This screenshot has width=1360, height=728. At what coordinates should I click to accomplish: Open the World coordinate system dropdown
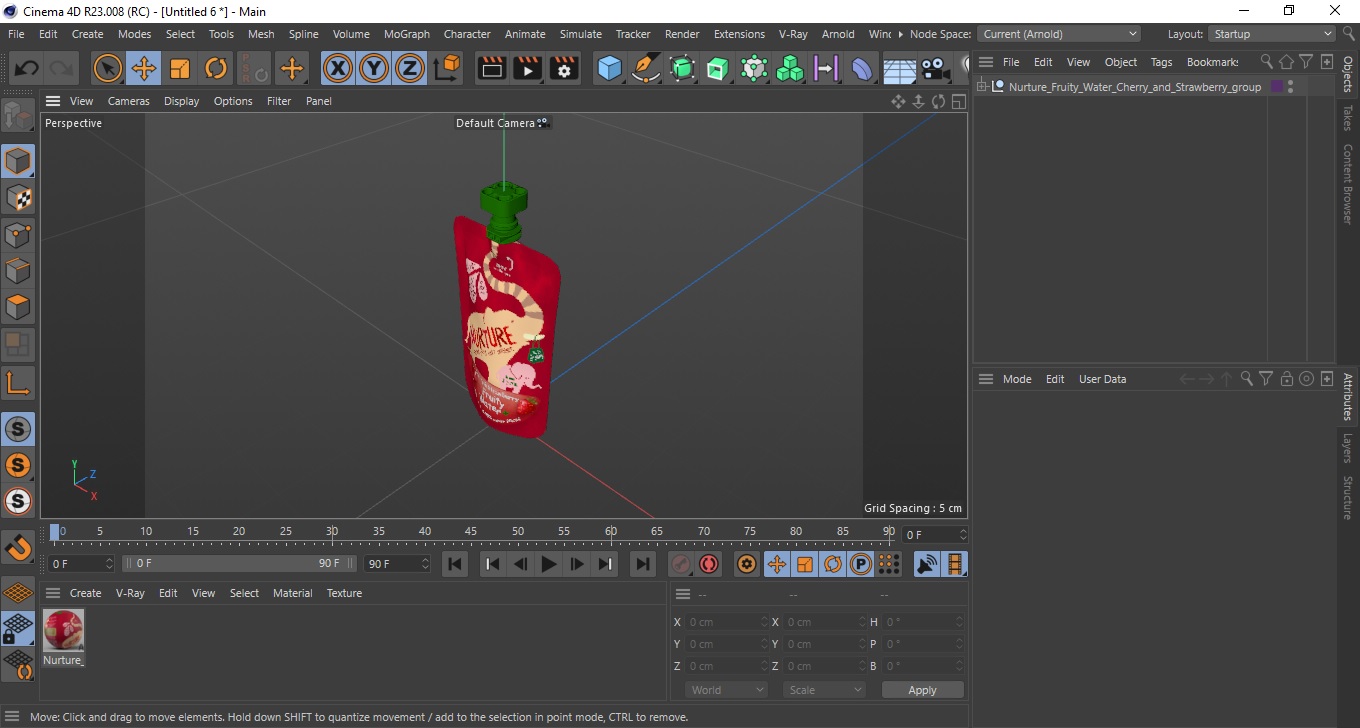coord(726,690)
